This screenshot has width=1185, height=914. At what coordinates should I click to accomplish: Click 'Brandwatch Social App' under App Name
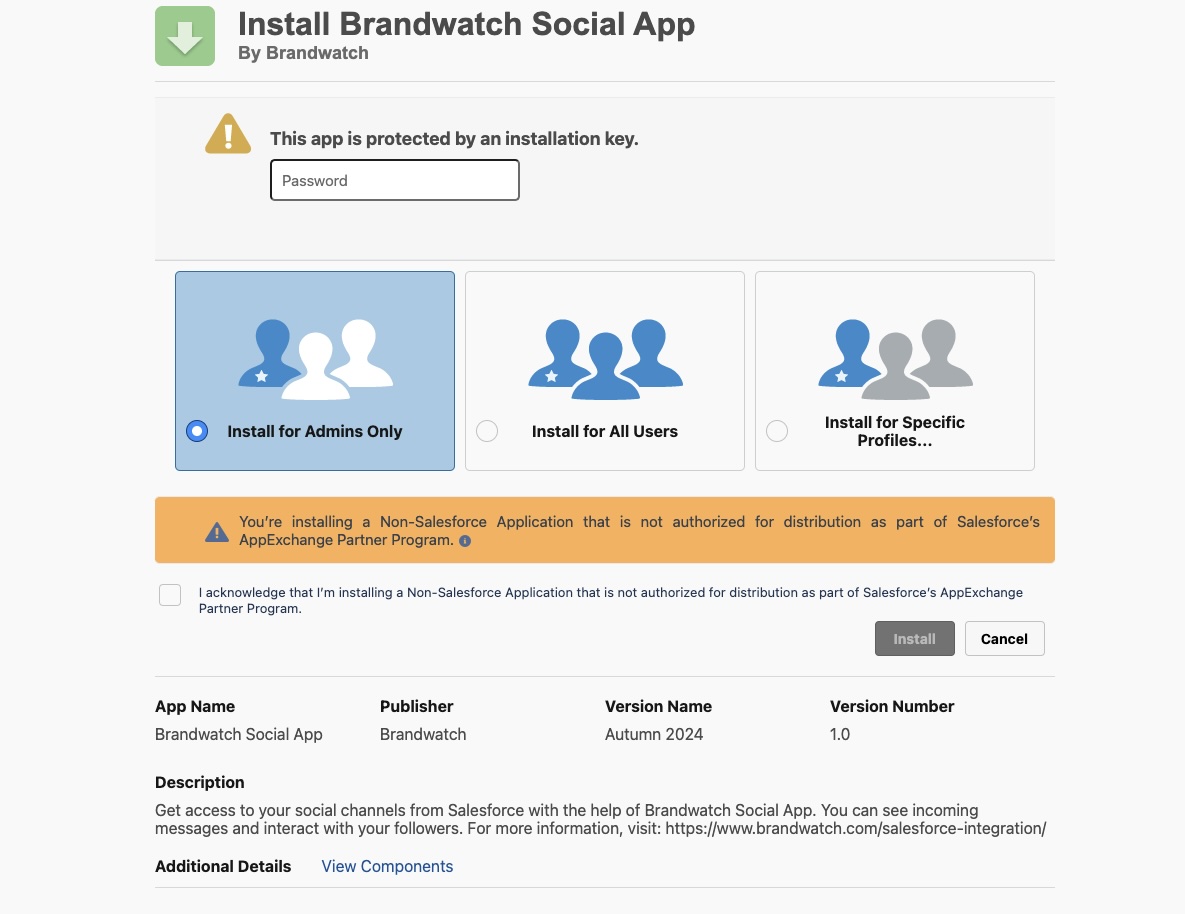(239, 734)
